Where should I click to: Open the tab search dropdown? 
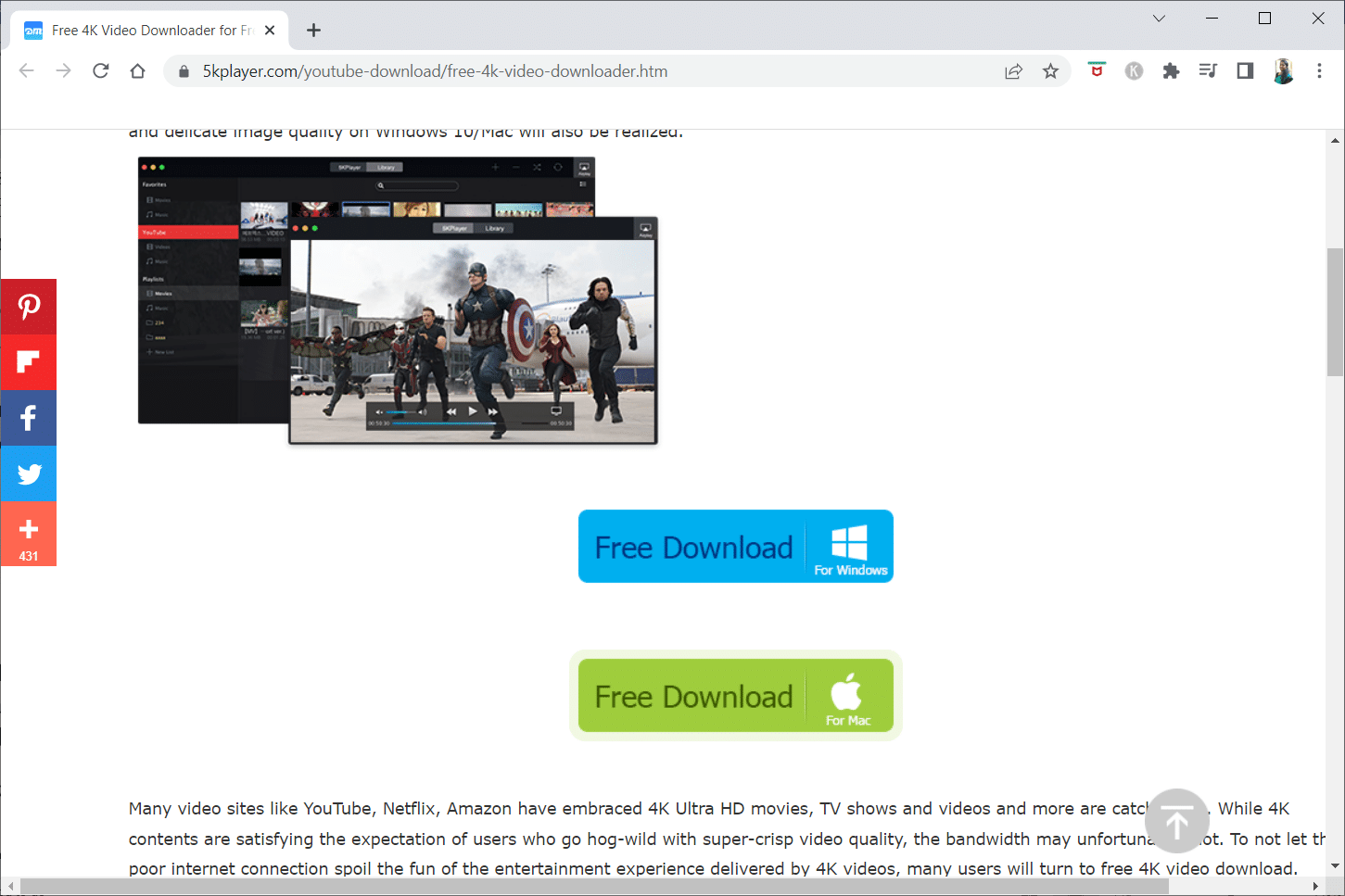point(1159,19)
